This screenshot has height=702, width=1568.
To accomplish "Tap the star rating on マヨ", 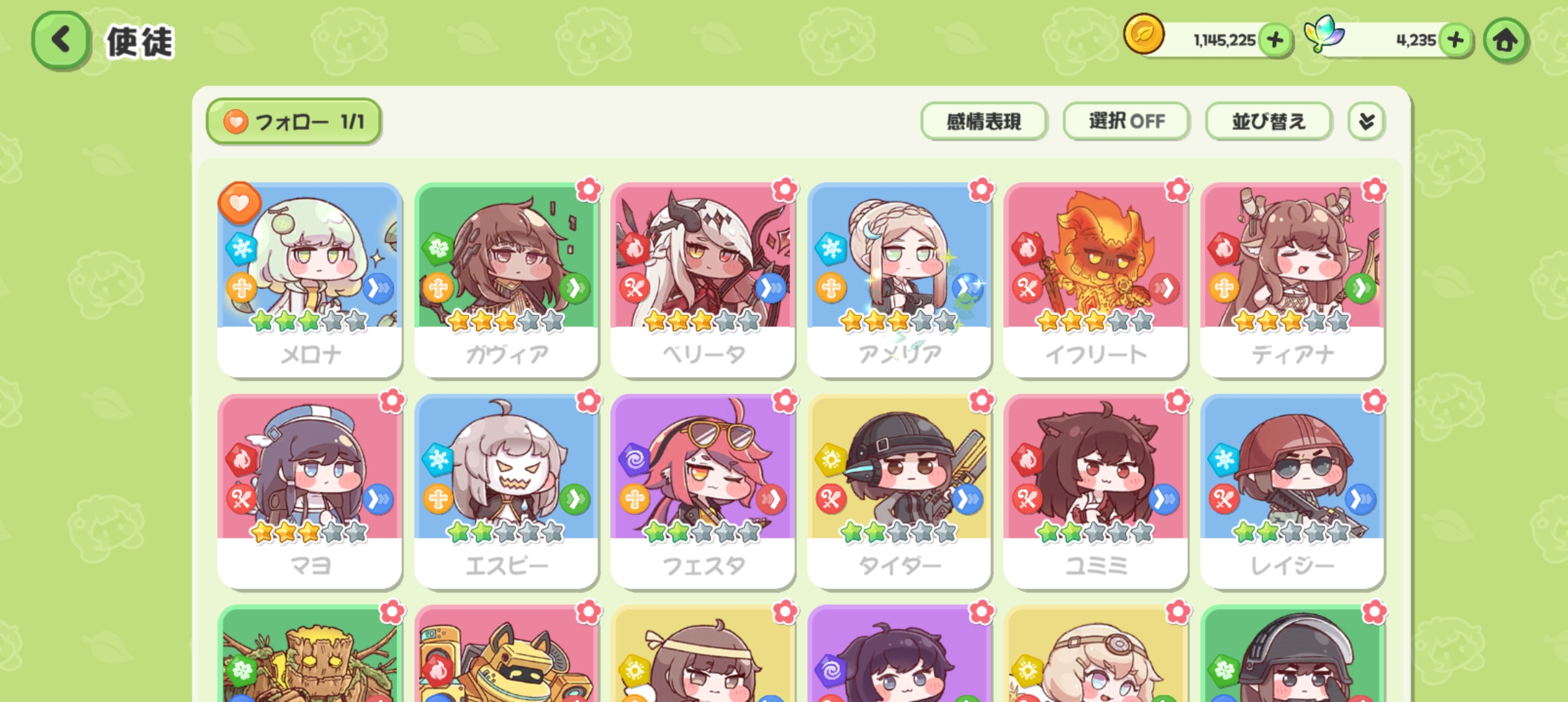I will pos(309,532).
